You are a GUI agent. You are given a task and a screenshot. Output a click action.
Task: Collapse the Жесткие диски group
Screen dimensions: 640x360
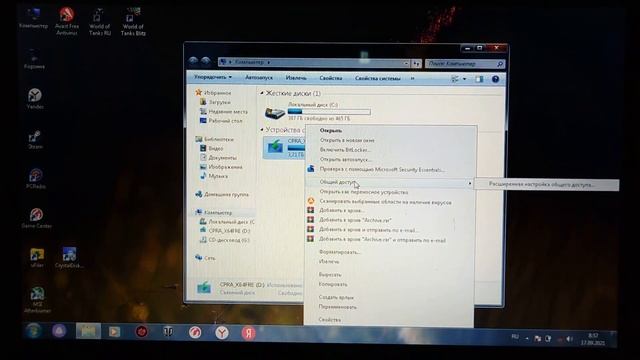[x=262, y=93]
